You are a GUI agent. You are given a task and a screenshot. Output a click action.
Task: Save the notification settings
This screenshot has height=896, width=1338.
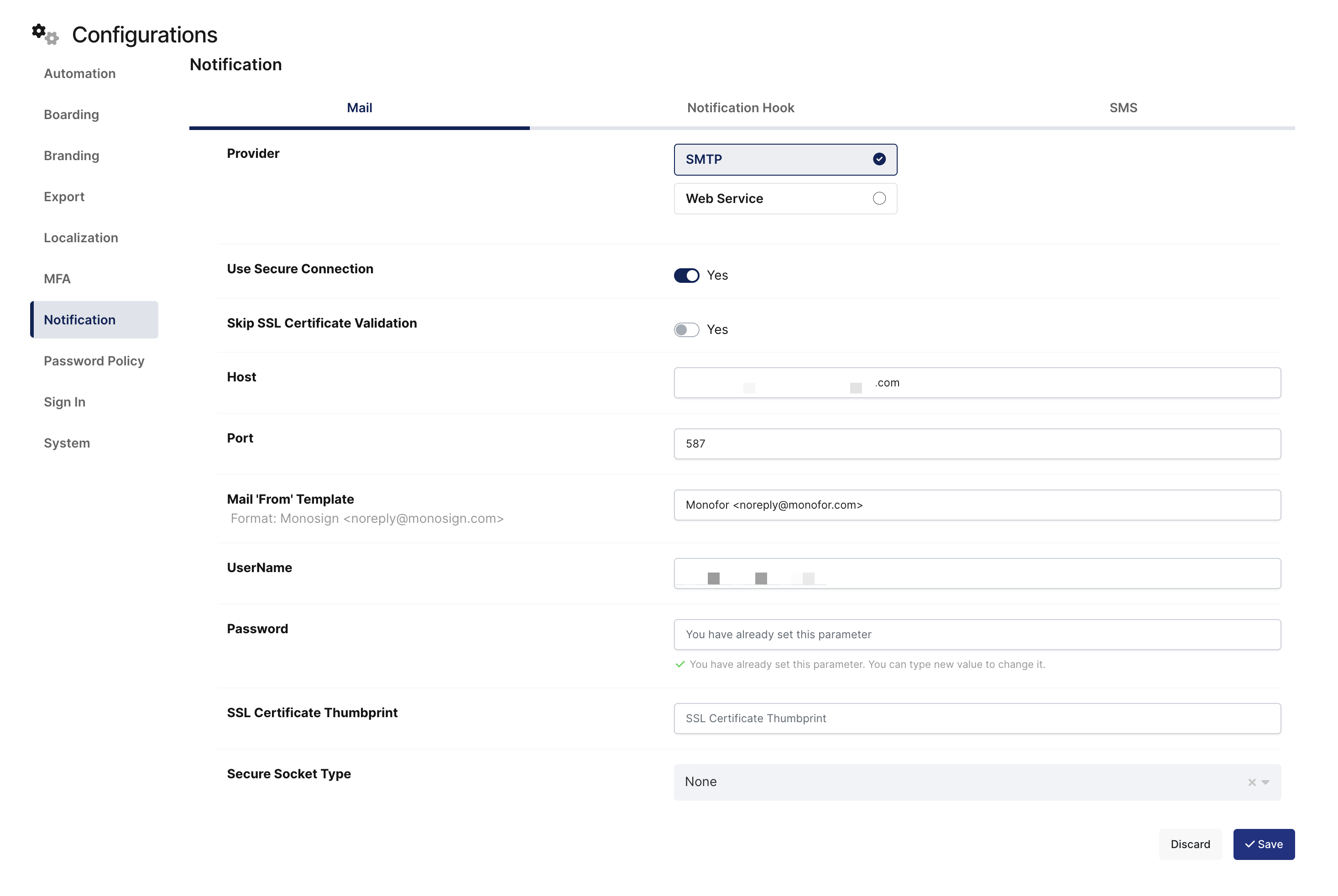pyautogui.click(x=1264, y=844)
